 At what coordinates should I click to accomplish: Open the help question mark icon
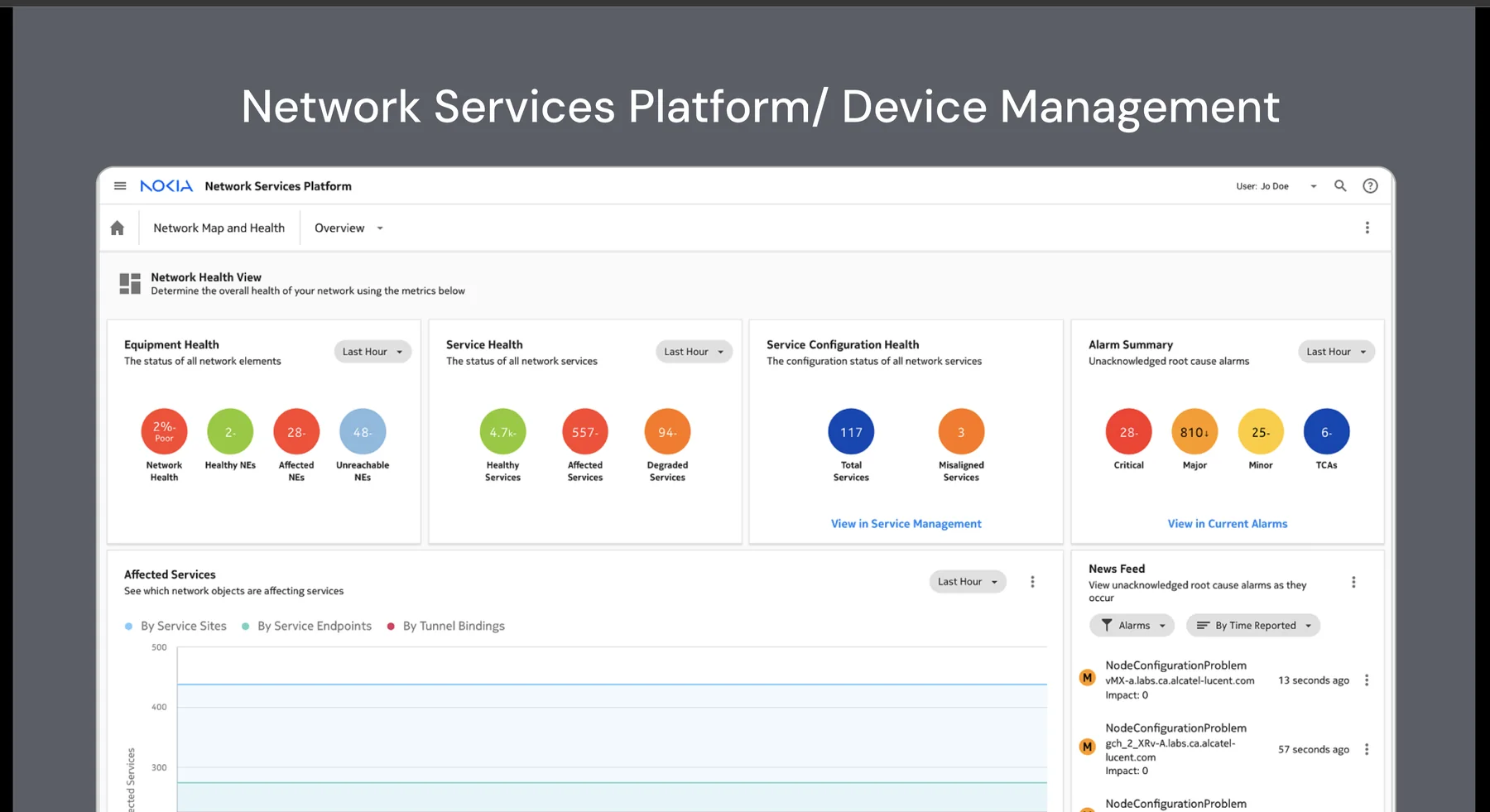click(x=1371, y=186)
